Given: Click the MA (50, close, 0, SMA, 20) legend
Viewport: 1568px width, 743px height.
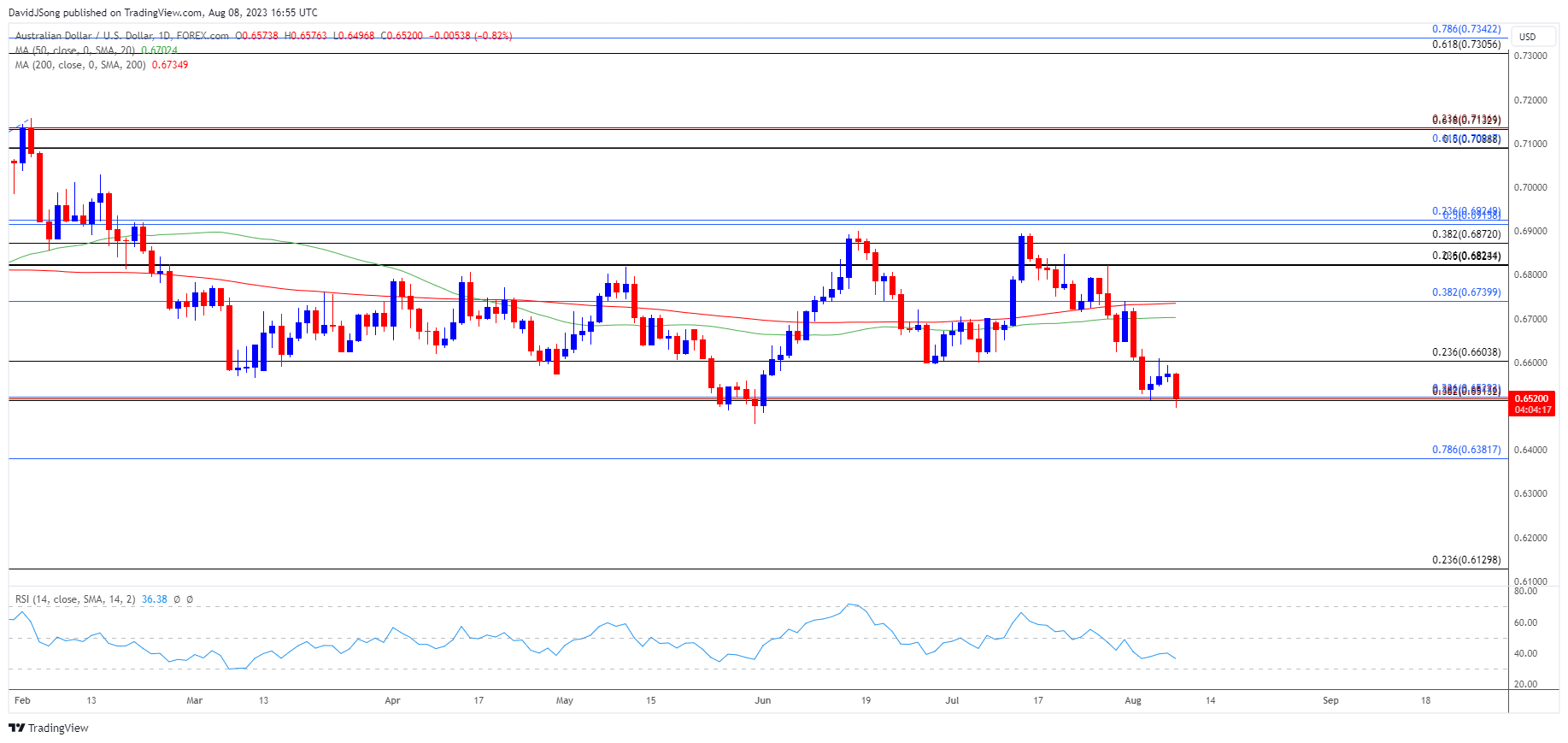Looking at the screenshot, I should coord(74,50).
